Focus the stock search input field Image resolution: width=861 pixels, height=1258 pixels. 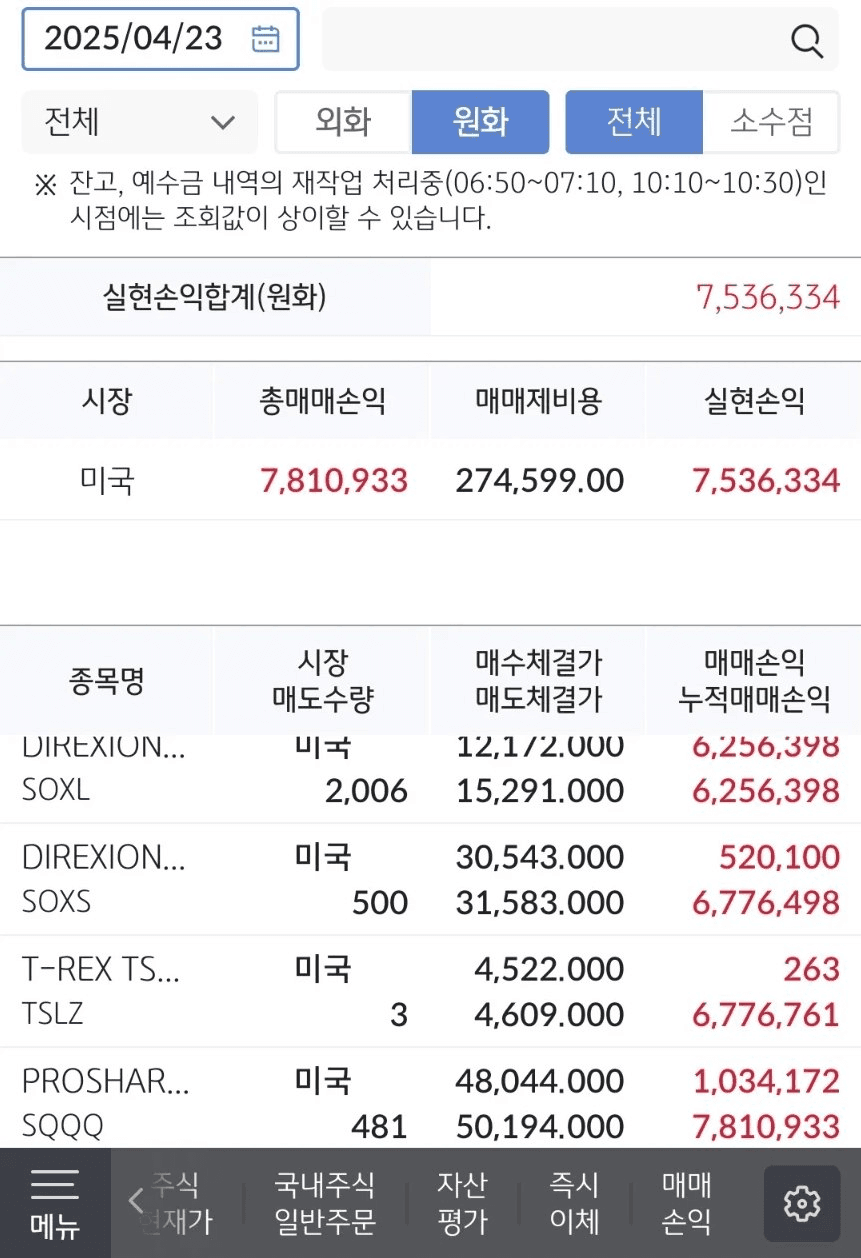click(580, 39)
